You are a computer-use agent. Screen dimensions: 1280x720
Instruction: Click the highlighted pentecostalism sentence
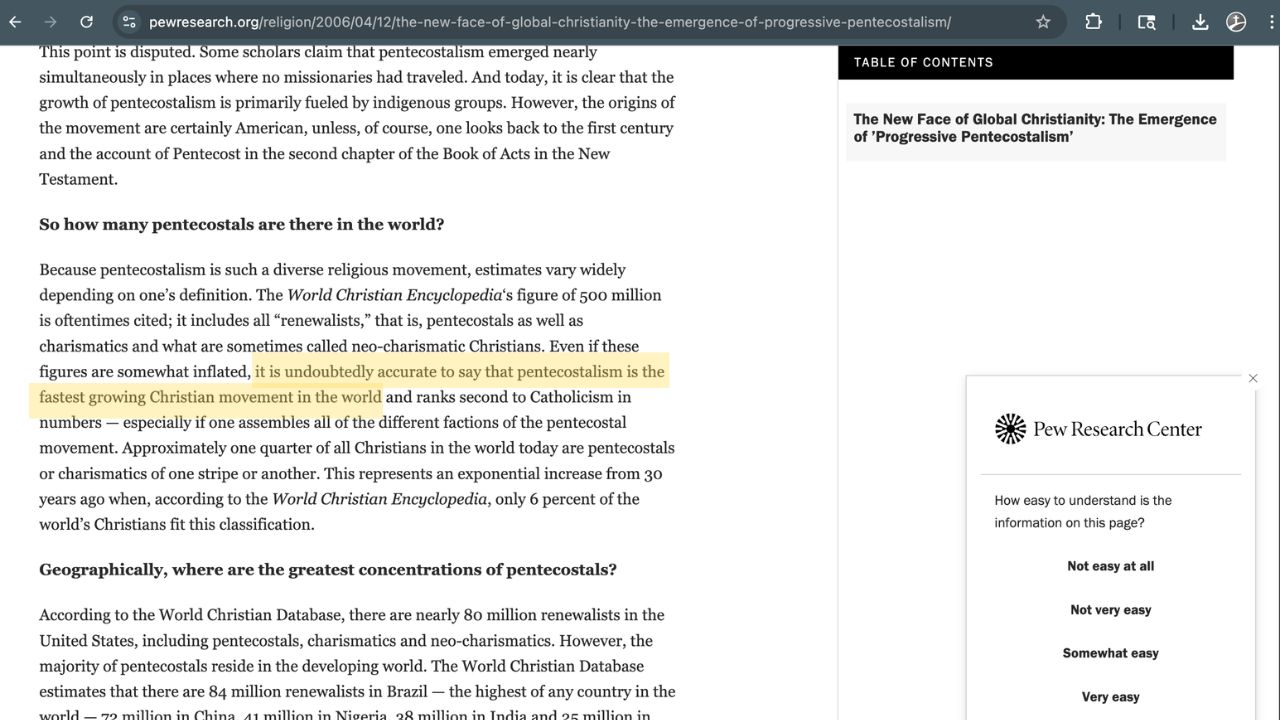[459, 372]
